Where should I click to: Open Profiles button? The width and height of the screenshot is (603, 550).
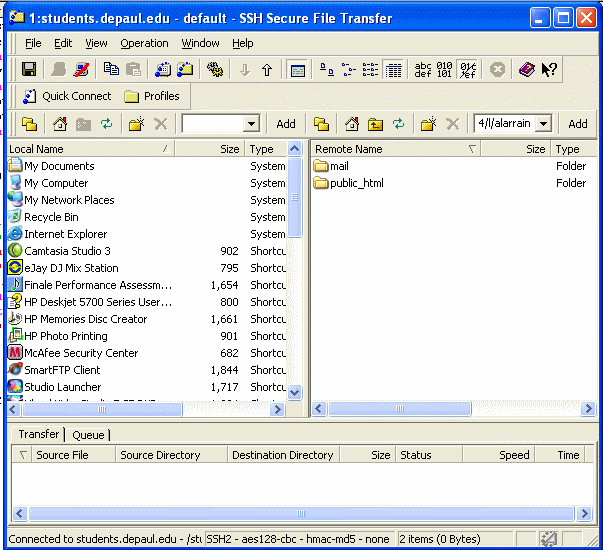(152, 96)
